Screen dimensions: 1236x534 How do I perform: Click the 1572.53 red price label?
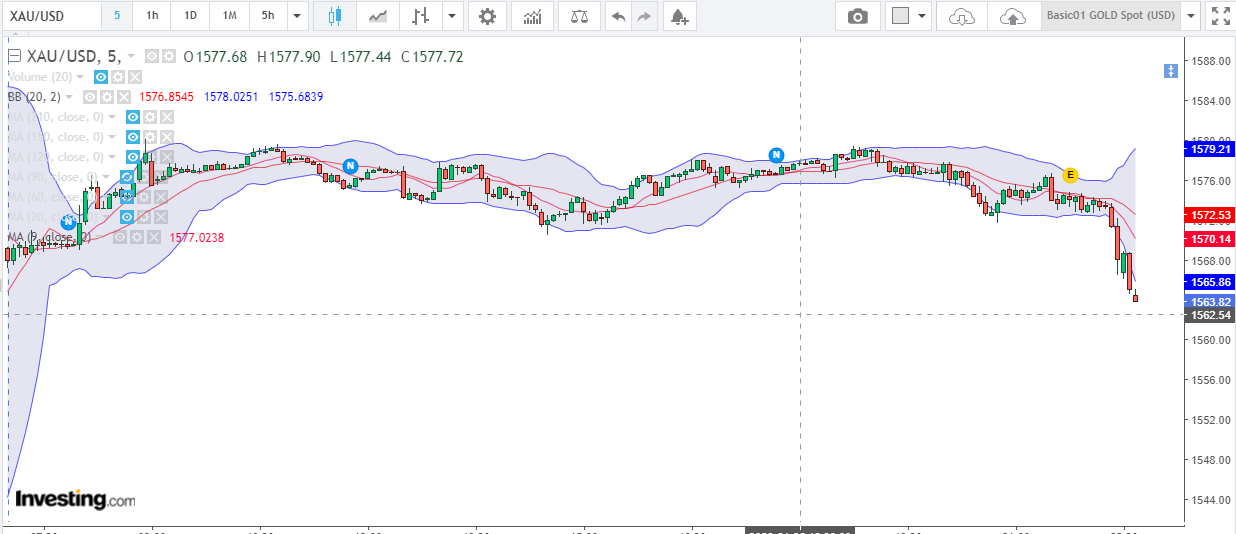[1209, 215]
